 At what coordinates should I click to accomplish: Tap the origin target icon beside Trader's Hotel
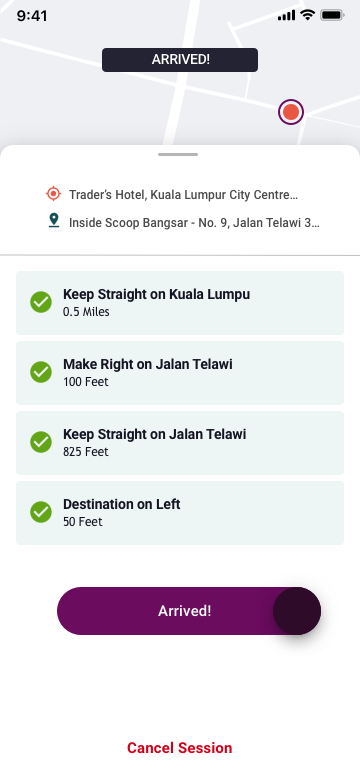click(53, 194)
